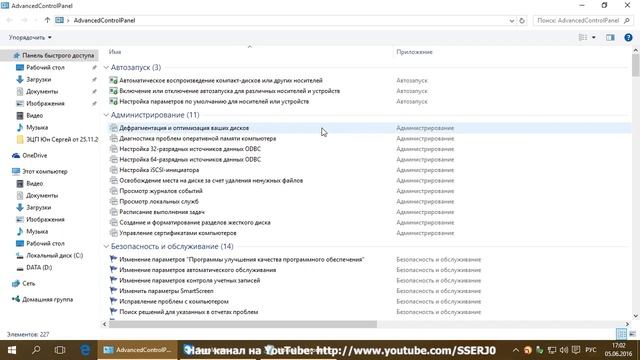Click AdvancedControlPanel taskbar button
This screenshot has height=360, width=640.
point(138,350)
